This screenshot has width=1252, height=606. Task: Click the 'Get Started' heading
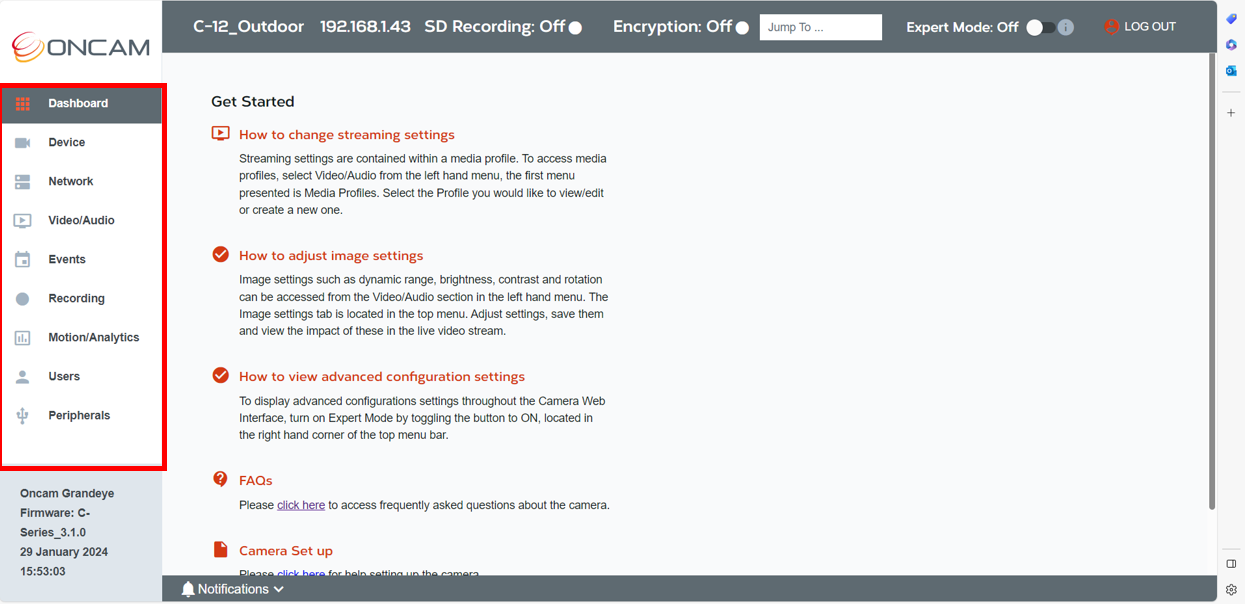click(x=253, y=102)
